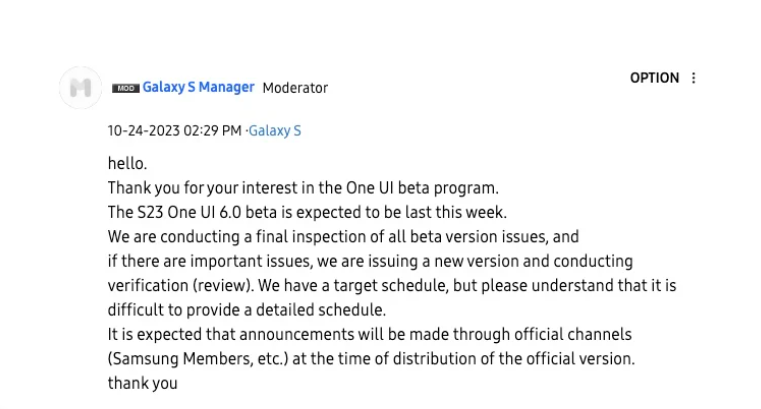The width and height of the screenshot is (761, 409).
Task: Click the 'Thank you for your interest' sentence
Action: (302, 187)
